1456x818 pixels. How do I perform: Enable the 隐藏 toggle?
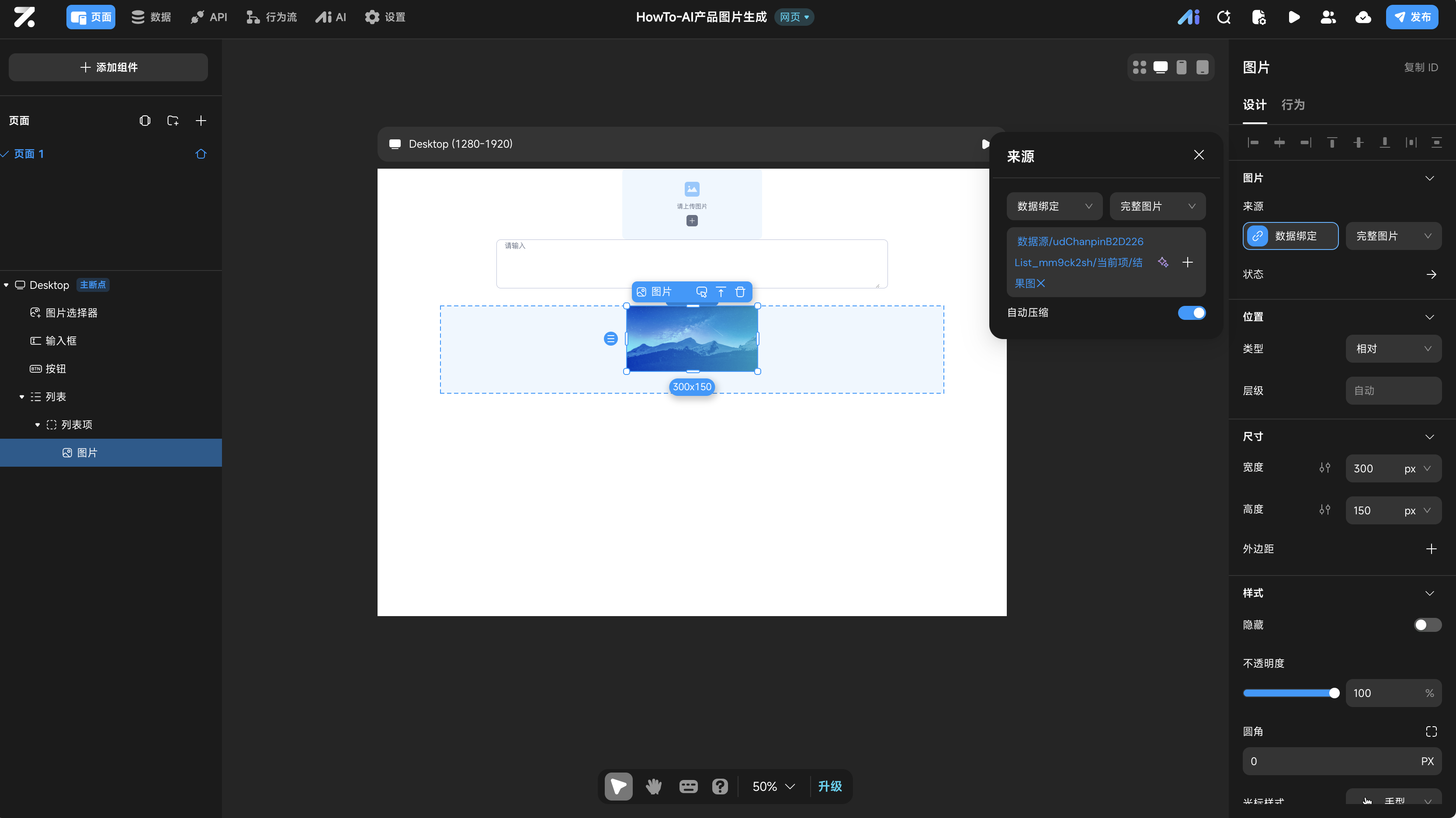tap(1427, 625)
